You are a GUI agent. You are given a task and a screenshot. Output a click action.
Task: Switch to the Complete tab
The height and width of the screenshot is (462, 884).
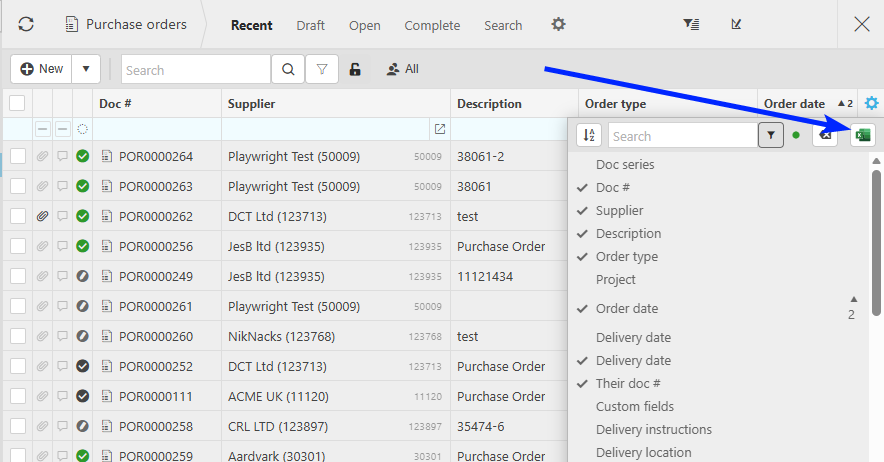432,25
